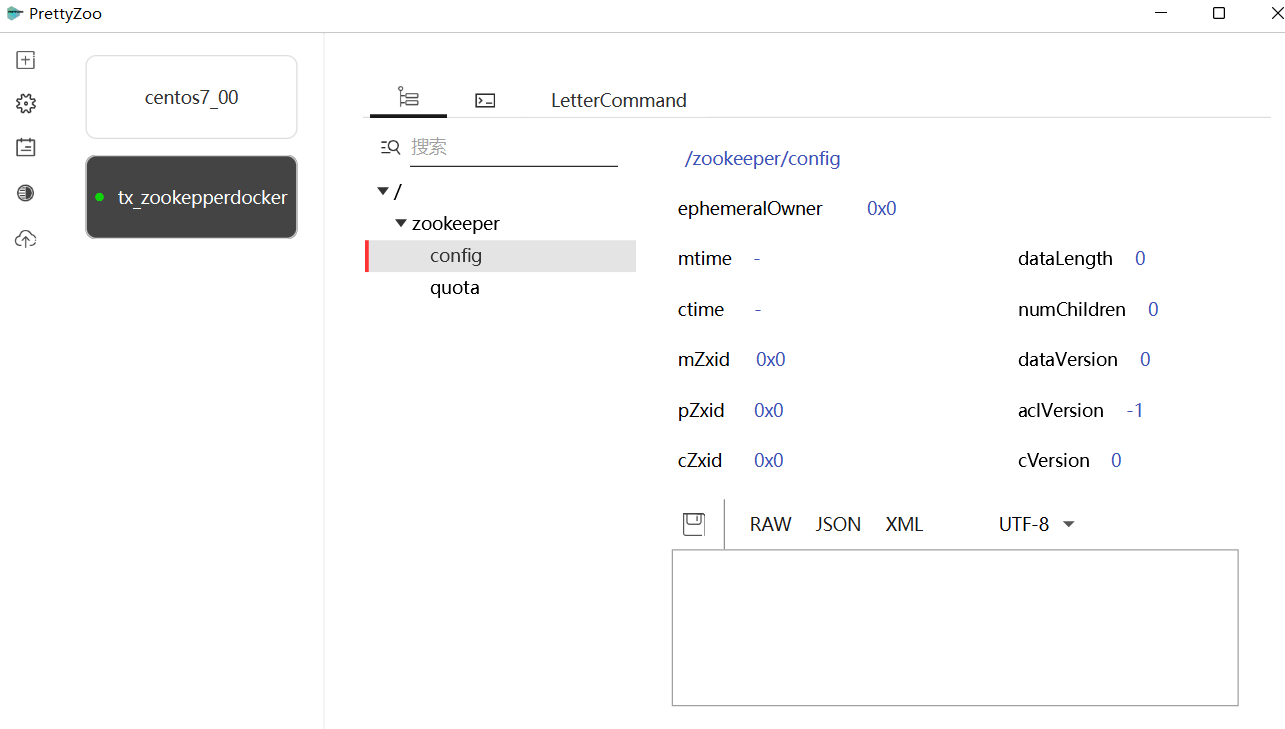
Task: Select the zookeeper tree node
Action: tap(456, 224)
